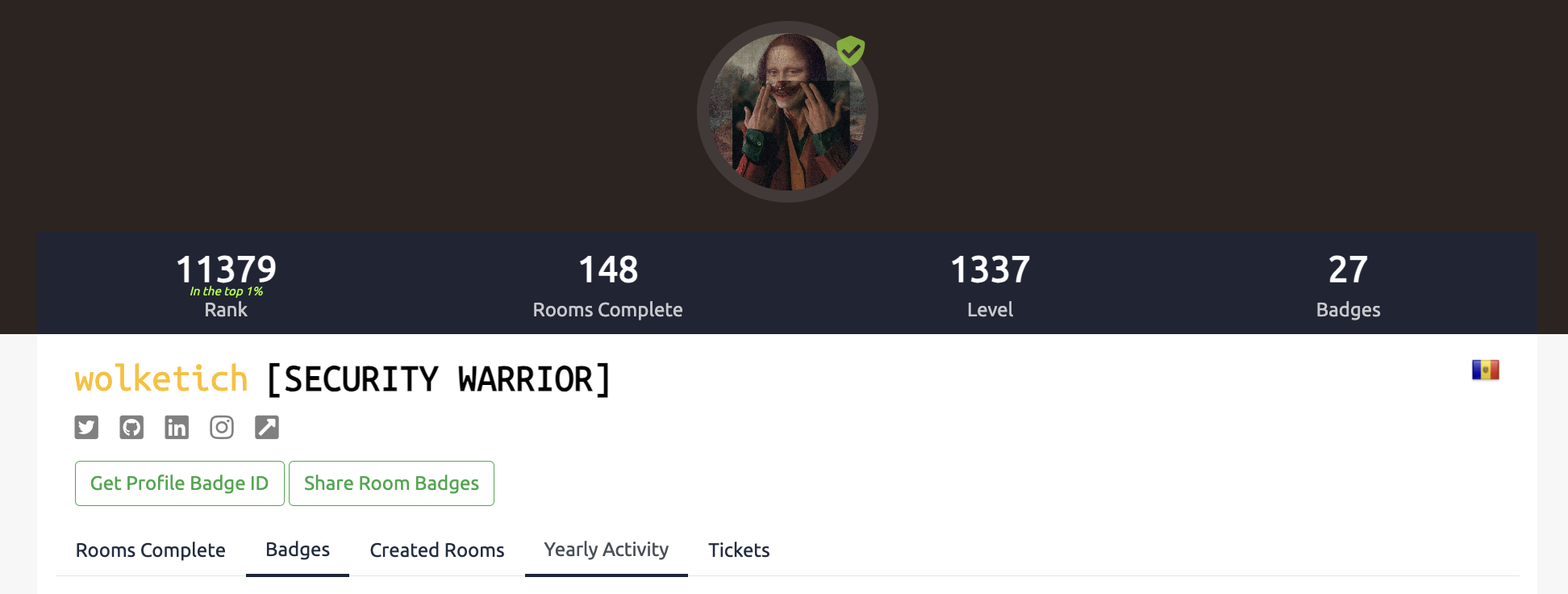Viewport: 1568px width, 594px height.
Task: Switch to the Rooms Complete tab
Action: (151, 550)
